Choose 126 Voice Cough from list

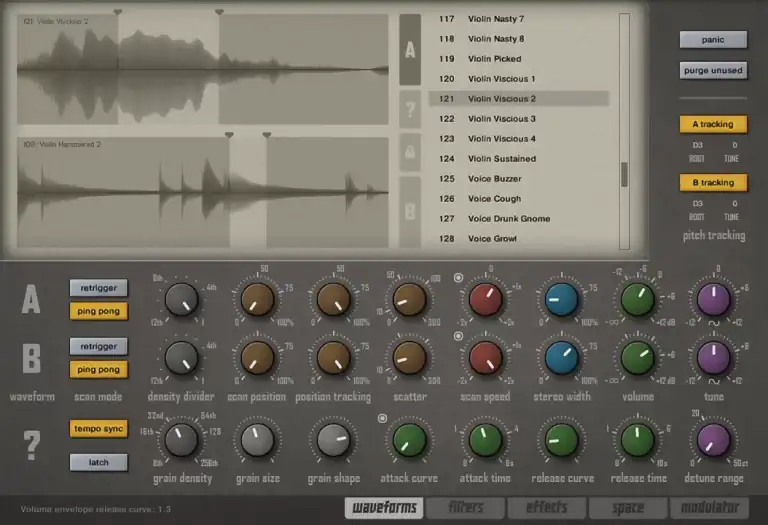(519, 199)
